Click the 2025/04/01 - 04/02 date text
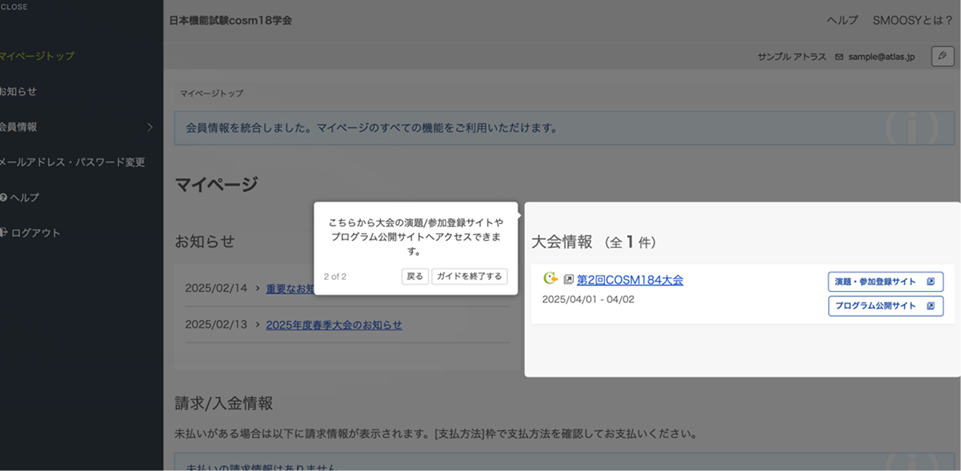The width and height of the screenshot is (961, 471). (x=588, y=299)
